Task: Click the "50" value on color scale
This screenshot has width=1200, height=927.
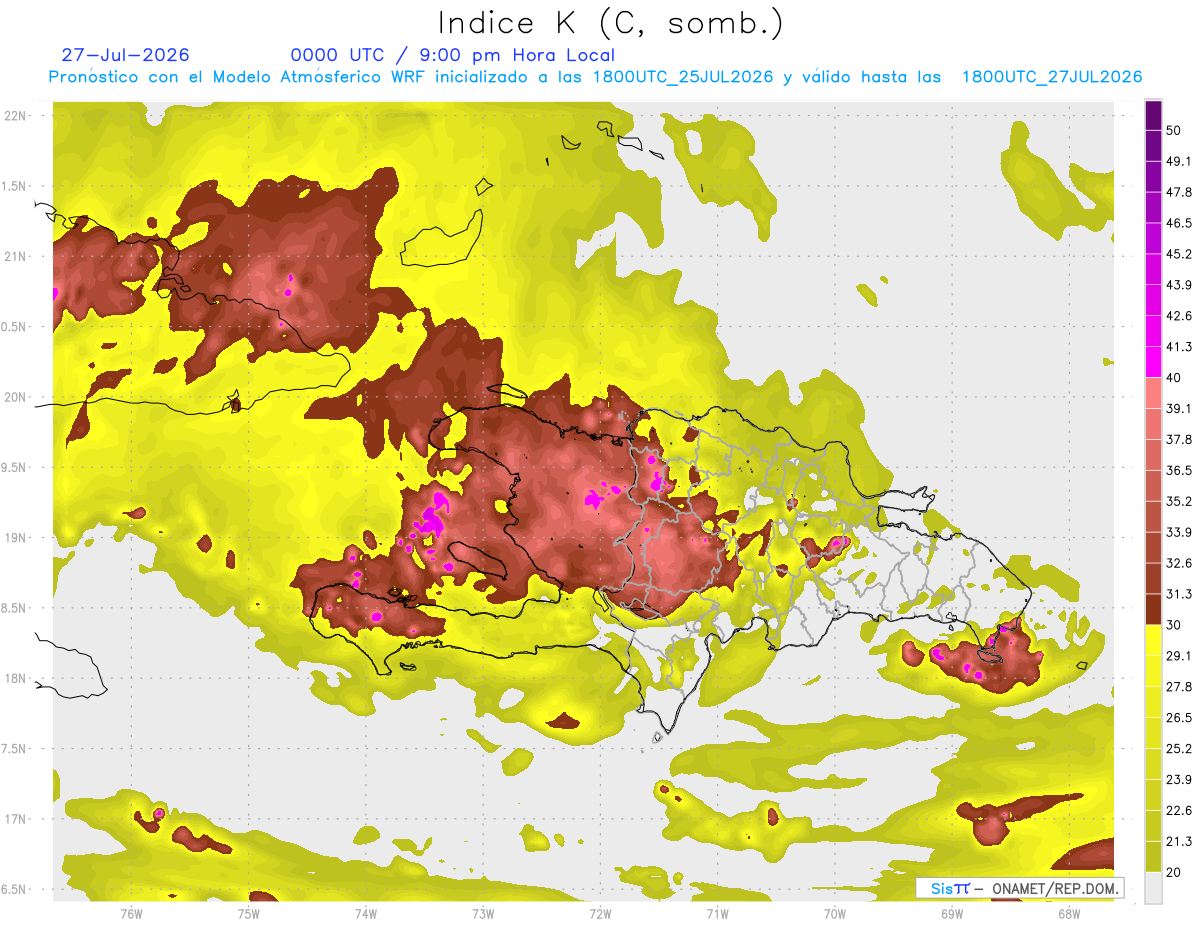Action: (x=1175, y=130)
